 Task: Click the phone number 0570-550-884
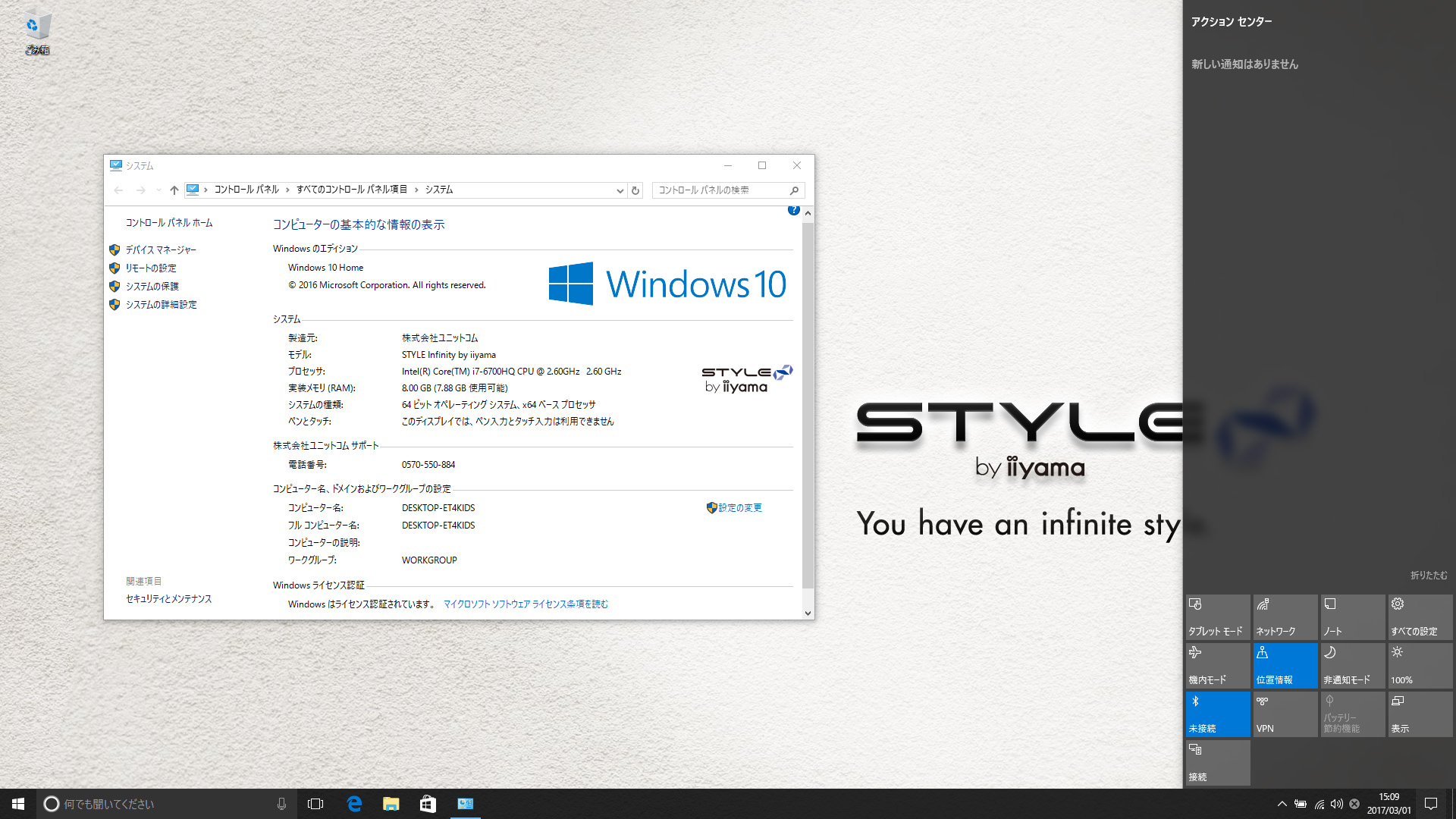[428, 464]
